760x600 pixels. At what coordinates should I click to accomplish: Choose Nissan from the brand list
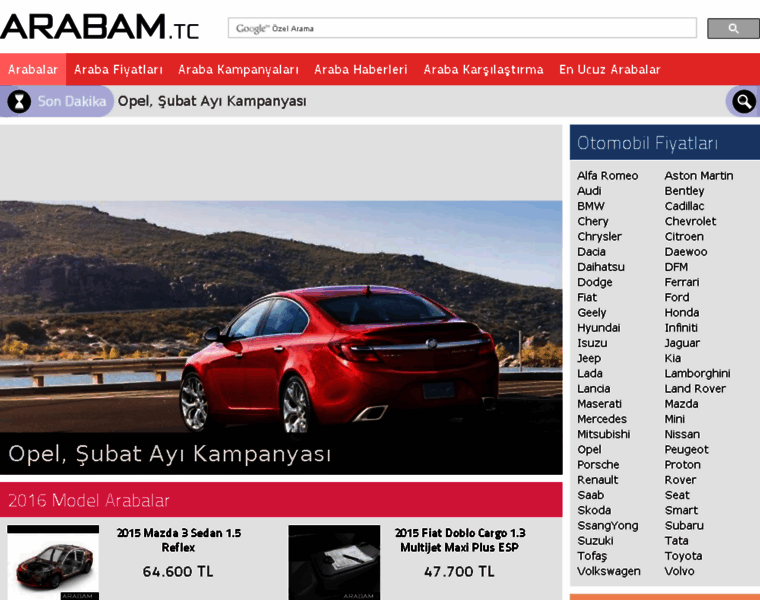682,434
